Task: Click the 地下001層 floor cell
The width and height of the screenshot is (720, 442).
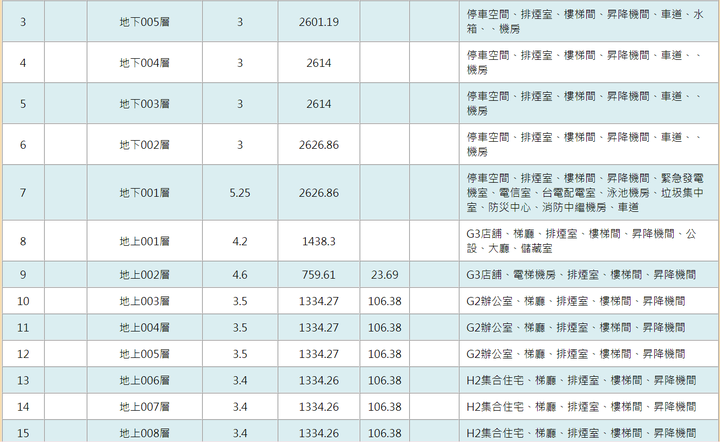Action: 145,193
